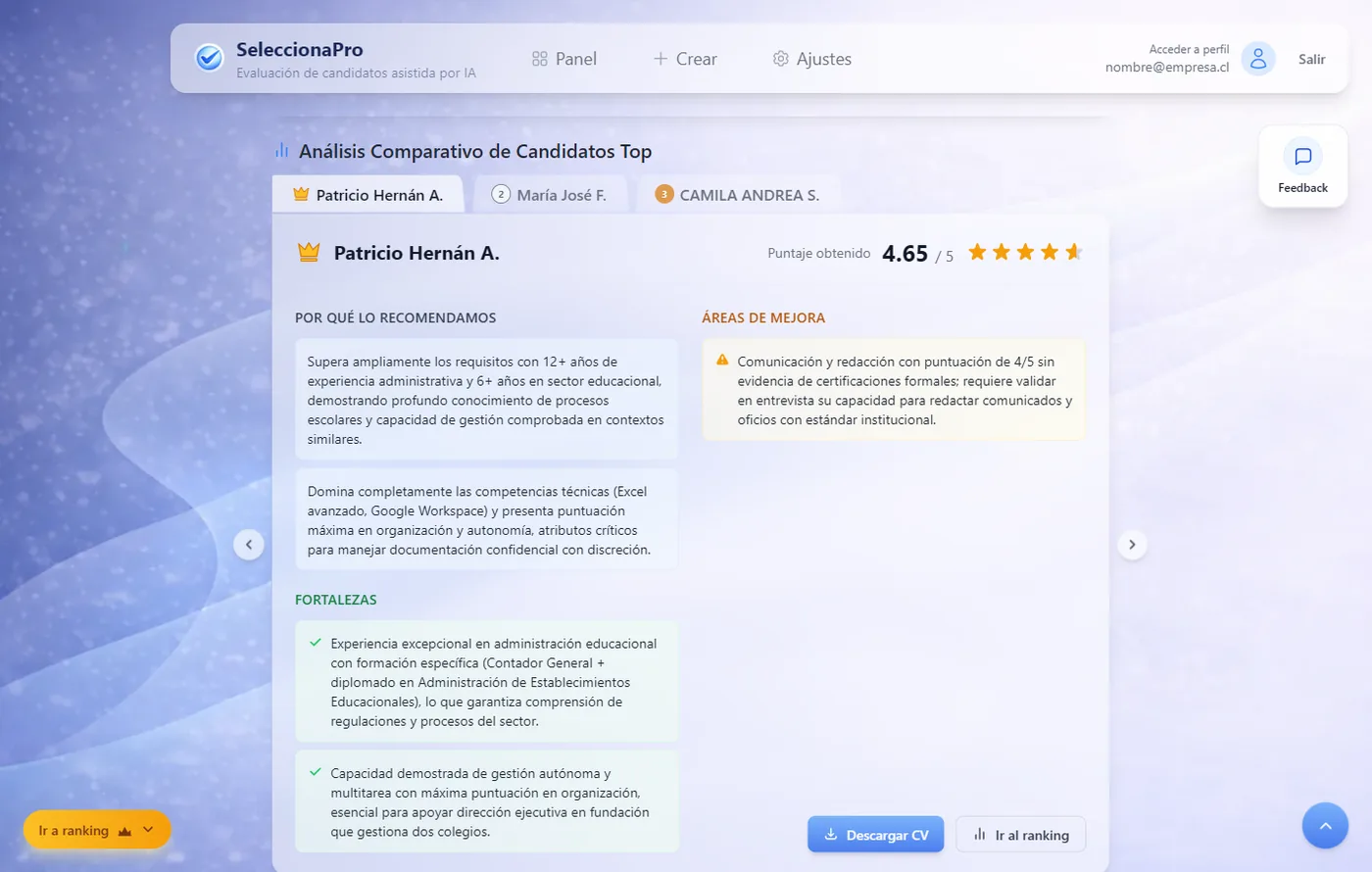This screenshot has height=872, width=1372.
Task: Click the Supera ampliamente los requisitos card
Action: pos(487,400)
